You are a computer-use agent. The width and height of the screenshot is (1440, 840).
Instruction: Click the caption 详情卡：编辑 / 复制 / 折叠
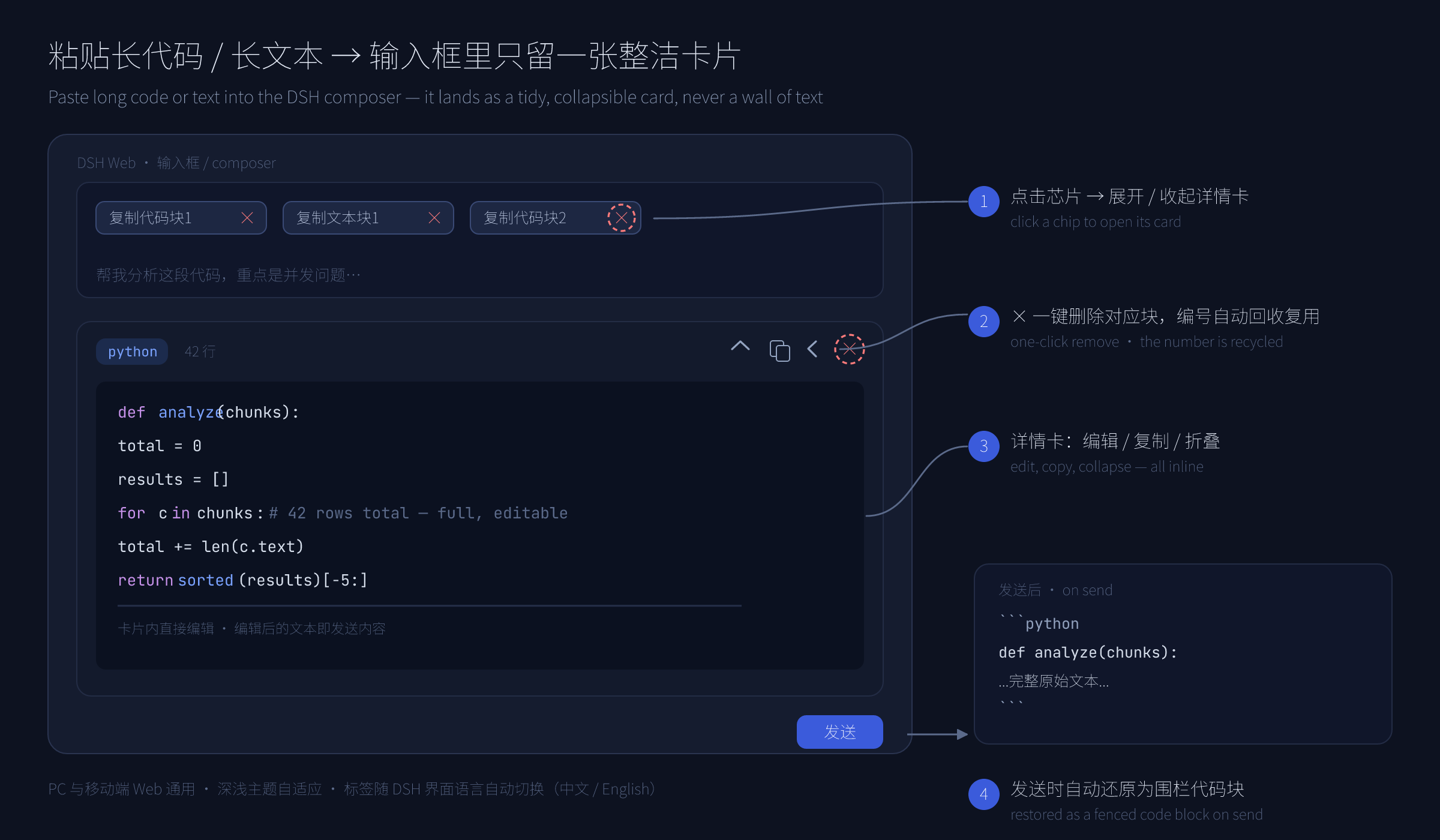point(1115,441)
